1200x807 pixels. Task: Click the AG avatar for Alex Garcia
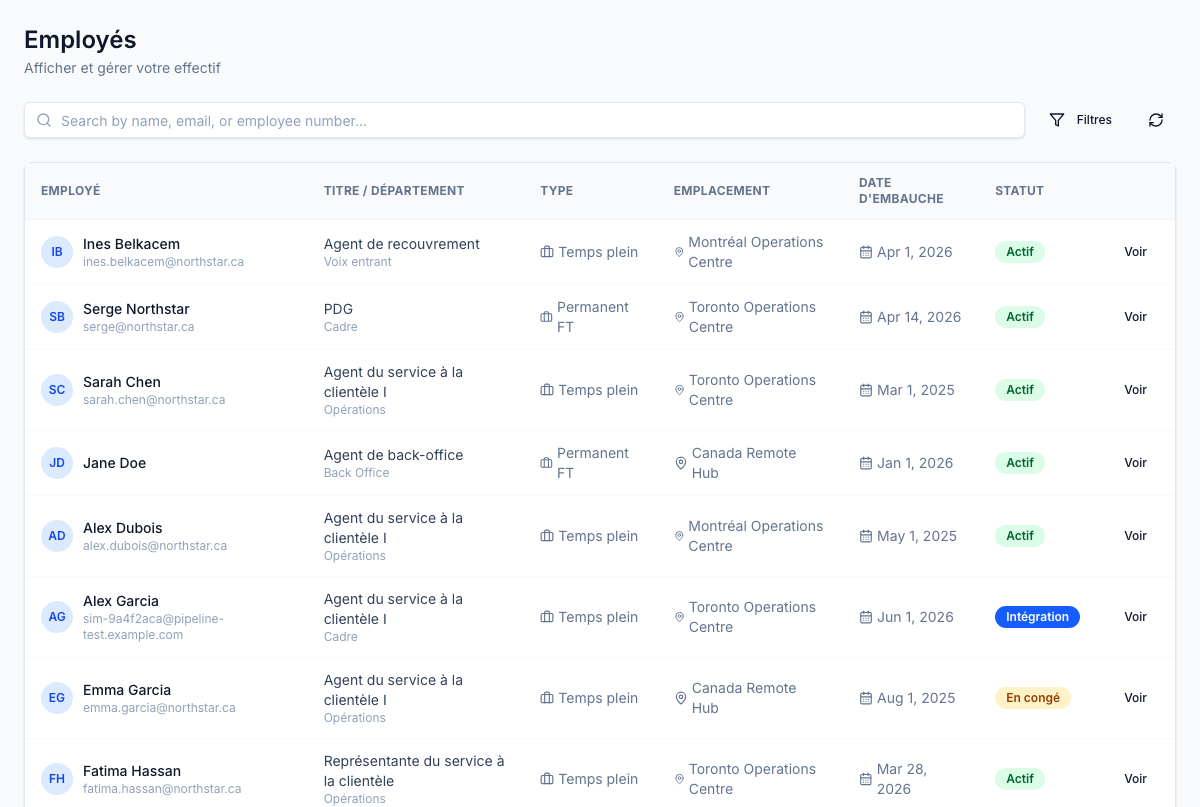click(57, 617)
